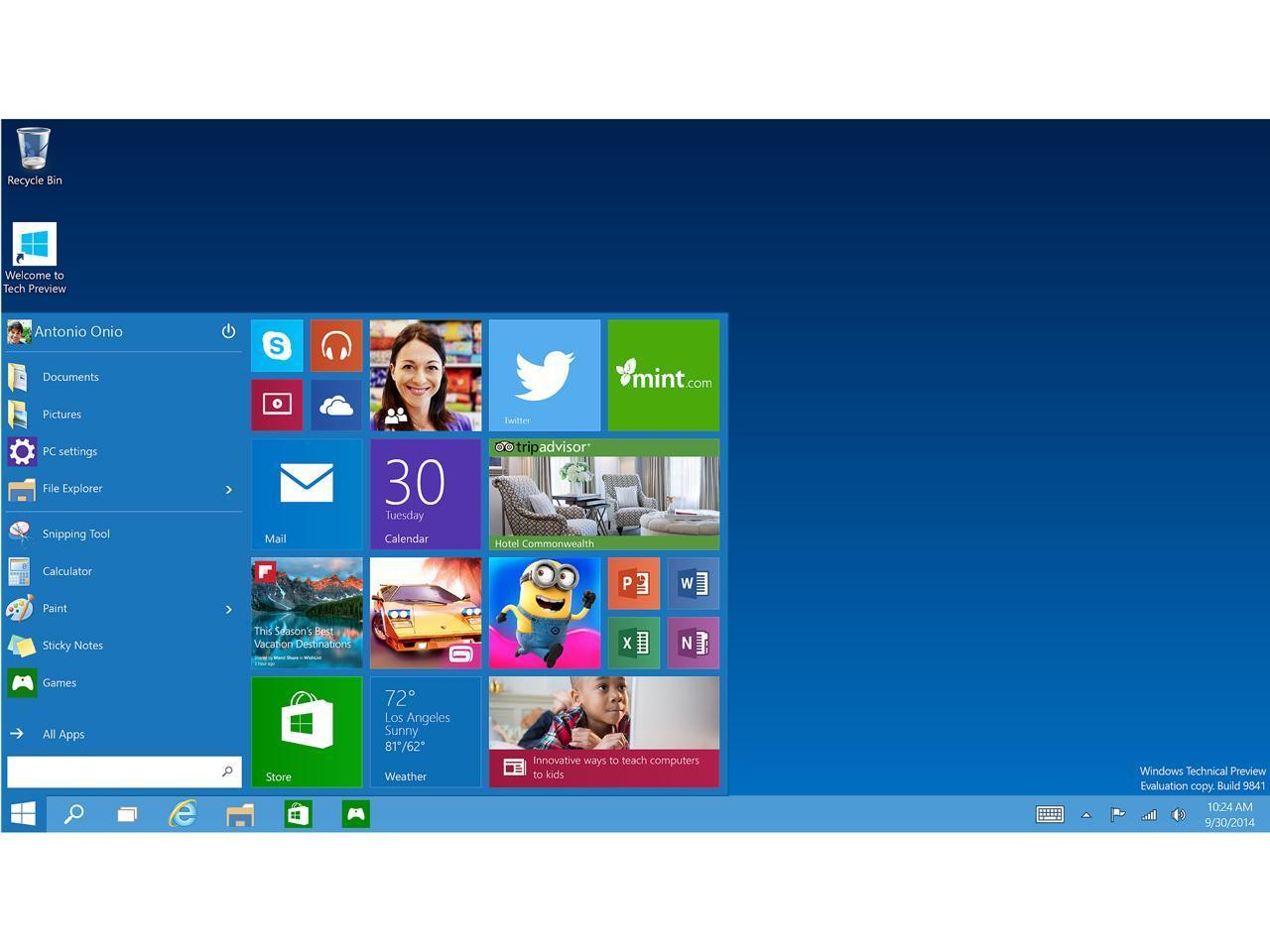Expand the Paint submenu arrow
The height and width of the screenshot is (952, 1270).
(x=228, y=609)
